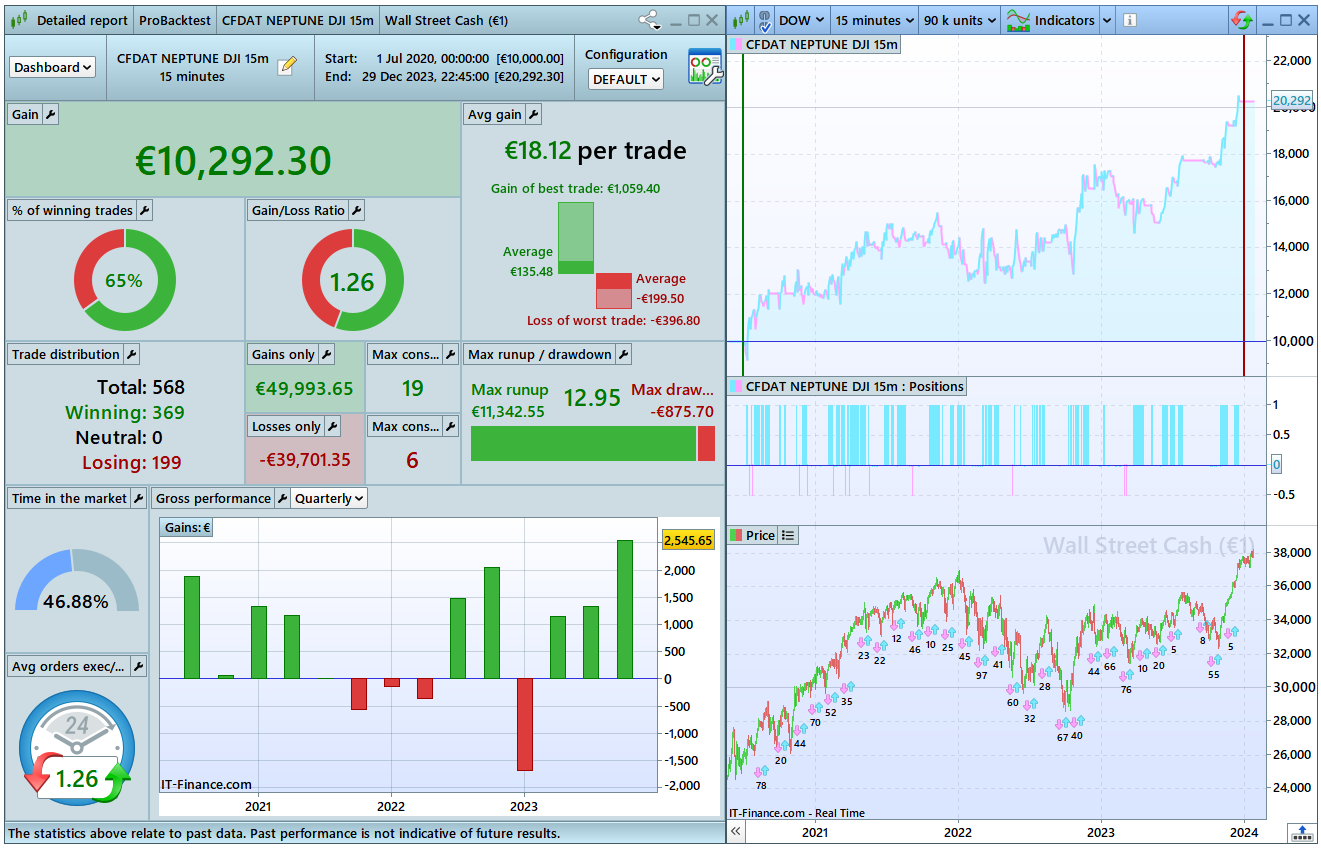Click the Avg gain panel label
1321x848 pixels.
point(495,115)
